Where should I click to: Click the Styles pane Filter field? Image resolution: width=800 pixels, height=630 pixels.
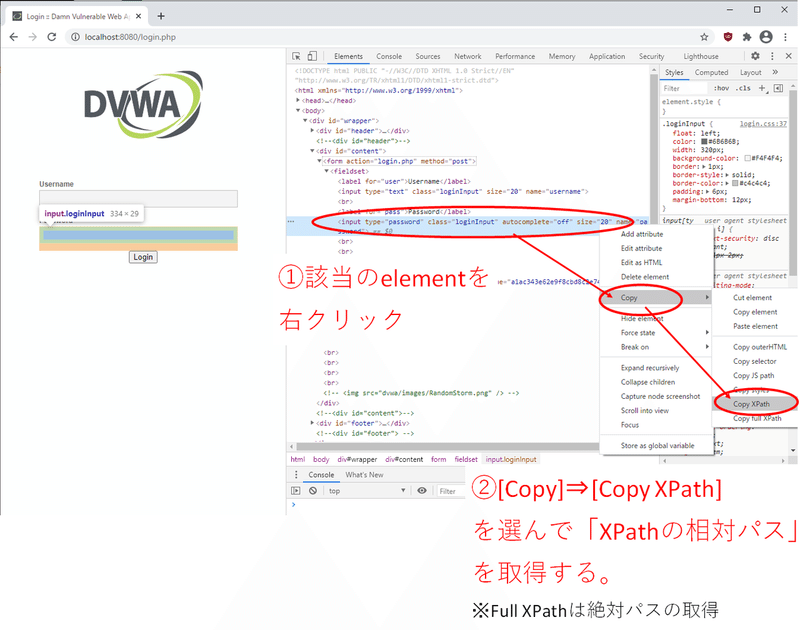point(686,88)
